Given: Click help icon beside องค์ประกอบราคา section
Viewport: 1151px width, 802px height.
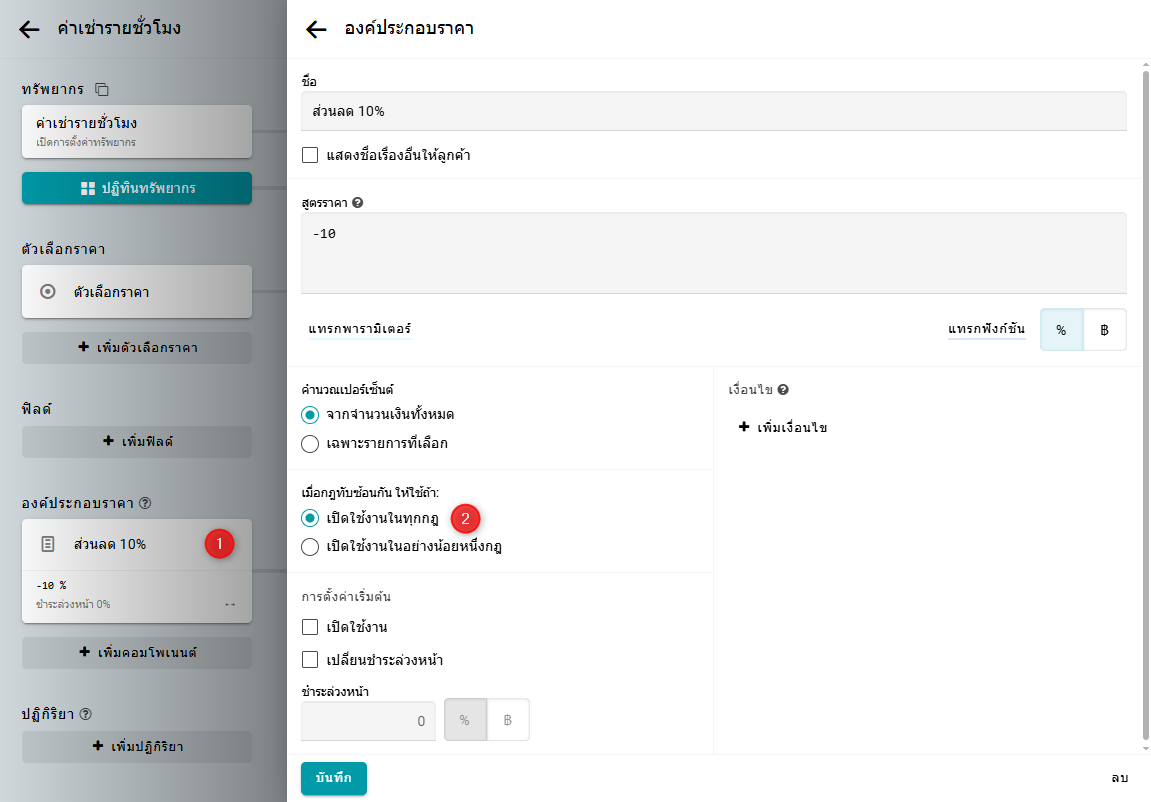Looking at the screenshot, I should 145,503.
